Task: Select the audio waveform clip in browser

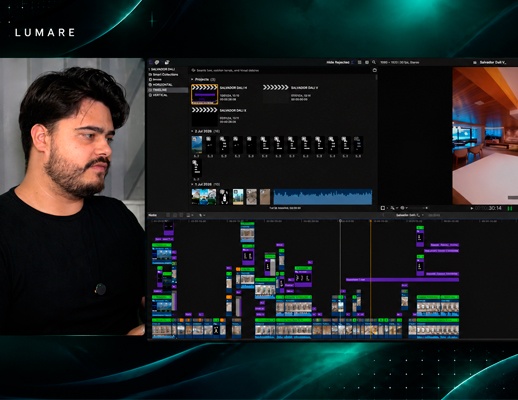Action: click(x=323, y=197)
